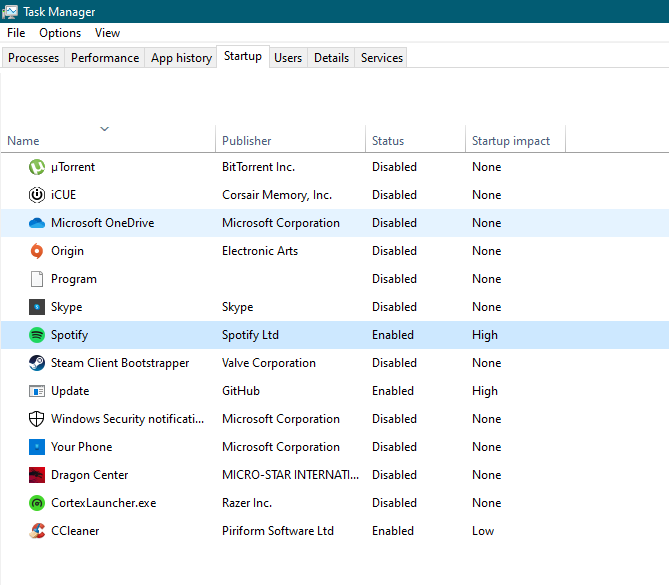Click the MICRO-STAR INTERNATI... publisher cell
The width and height of the screenshot is (669, 585).
tap(290, 475)
